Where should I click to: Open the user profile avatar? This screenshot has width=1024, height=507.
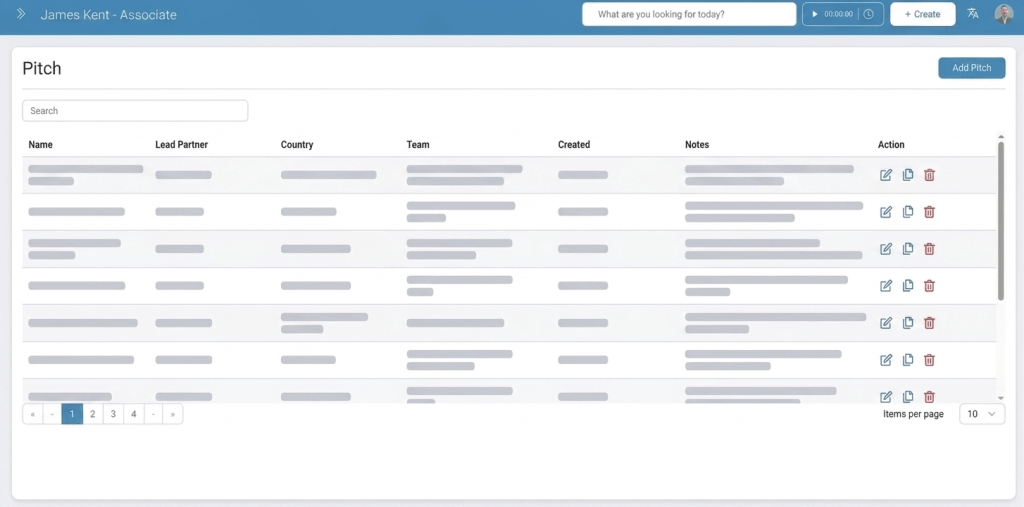[x=1004, y=14]
